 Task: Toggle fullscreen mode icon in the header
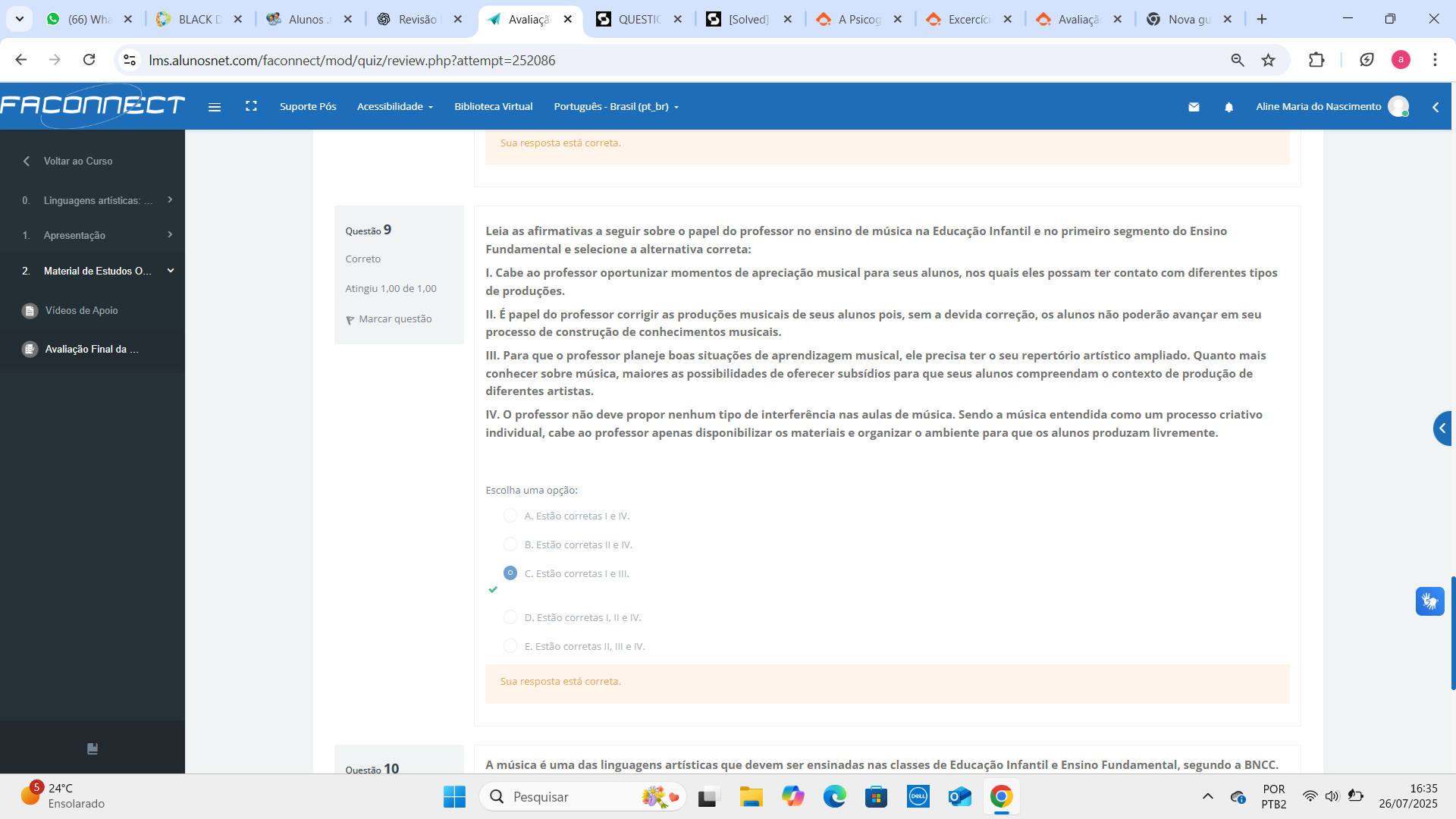[x=251, y=106]
